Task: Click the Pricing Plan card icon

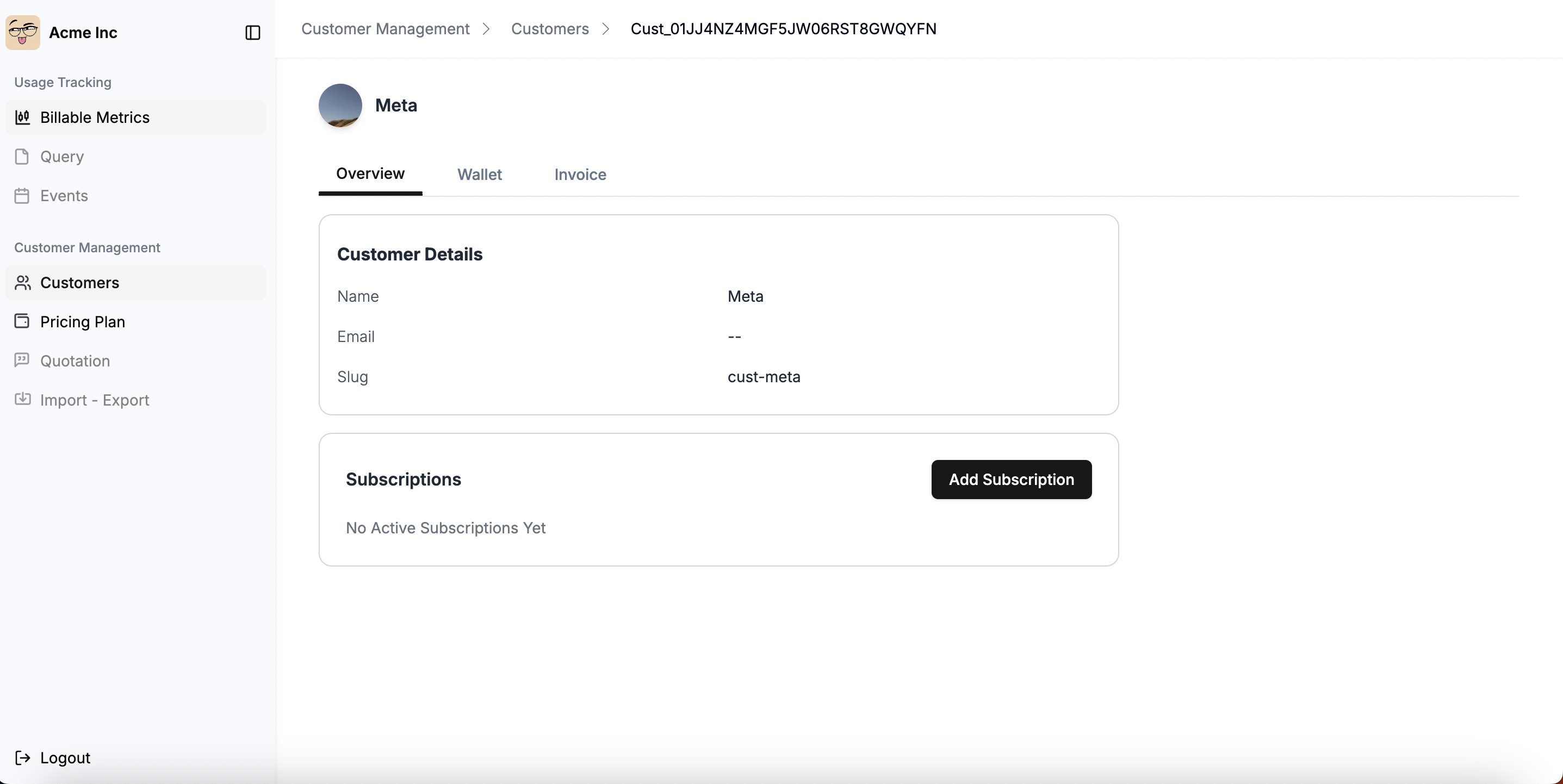Action: point(23,321)
